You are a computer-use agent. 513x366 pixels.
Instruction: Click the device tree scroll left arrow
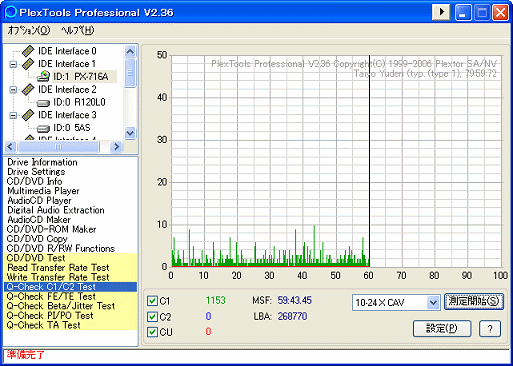10,146
